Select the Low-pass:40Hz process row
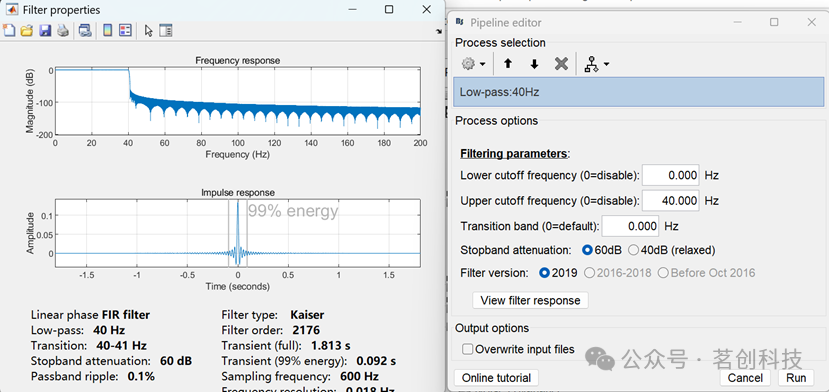 (x=639, y=92)
